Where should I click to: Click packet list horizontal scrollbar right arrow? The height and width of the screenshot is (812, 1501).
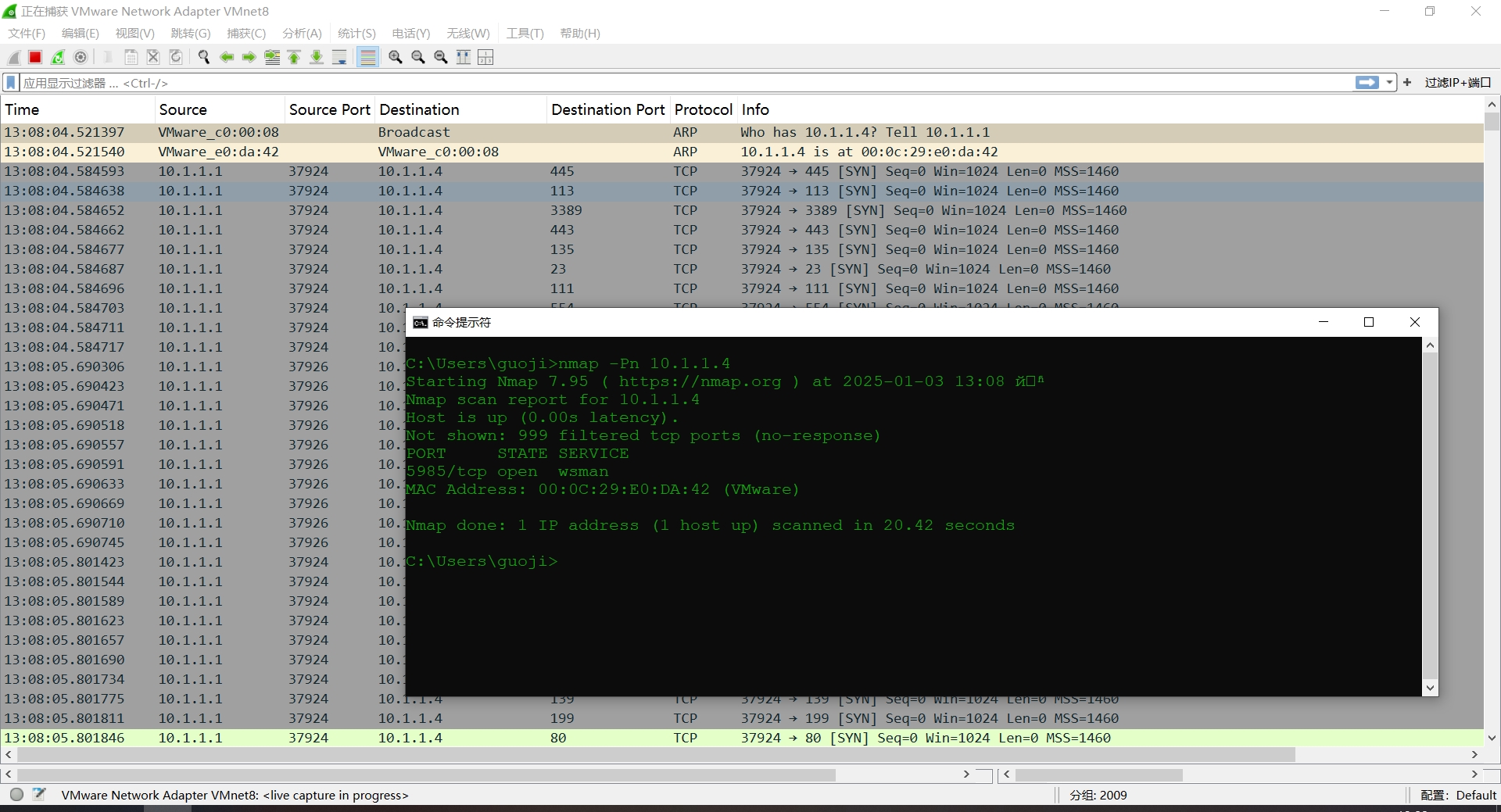[1474, 755]
